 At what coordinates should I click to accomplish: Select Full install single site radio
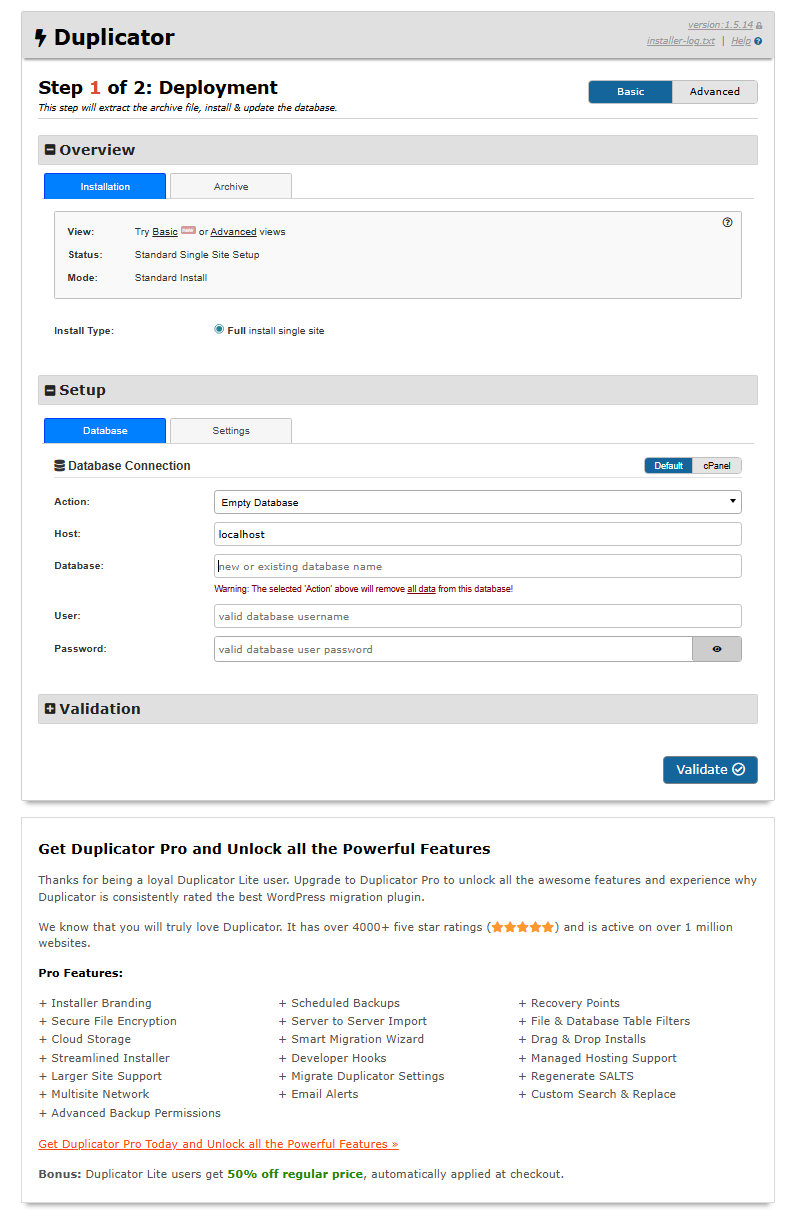(x=219, y=329)
